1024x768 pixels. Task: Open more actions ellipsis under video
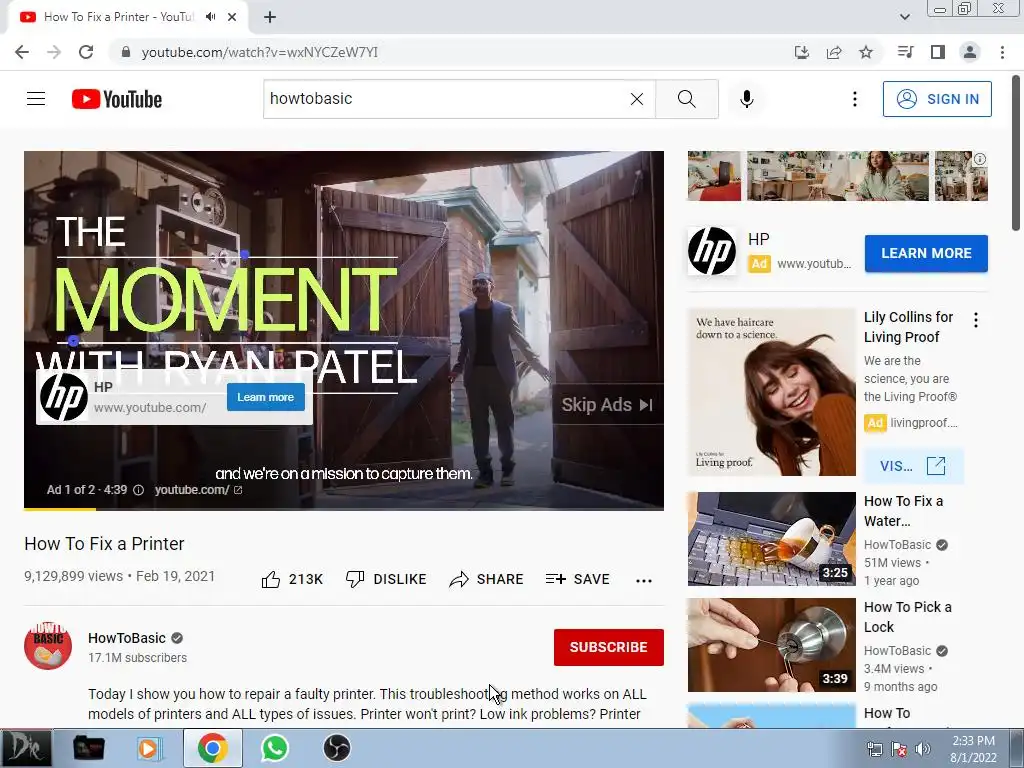[x=644, y=581]
